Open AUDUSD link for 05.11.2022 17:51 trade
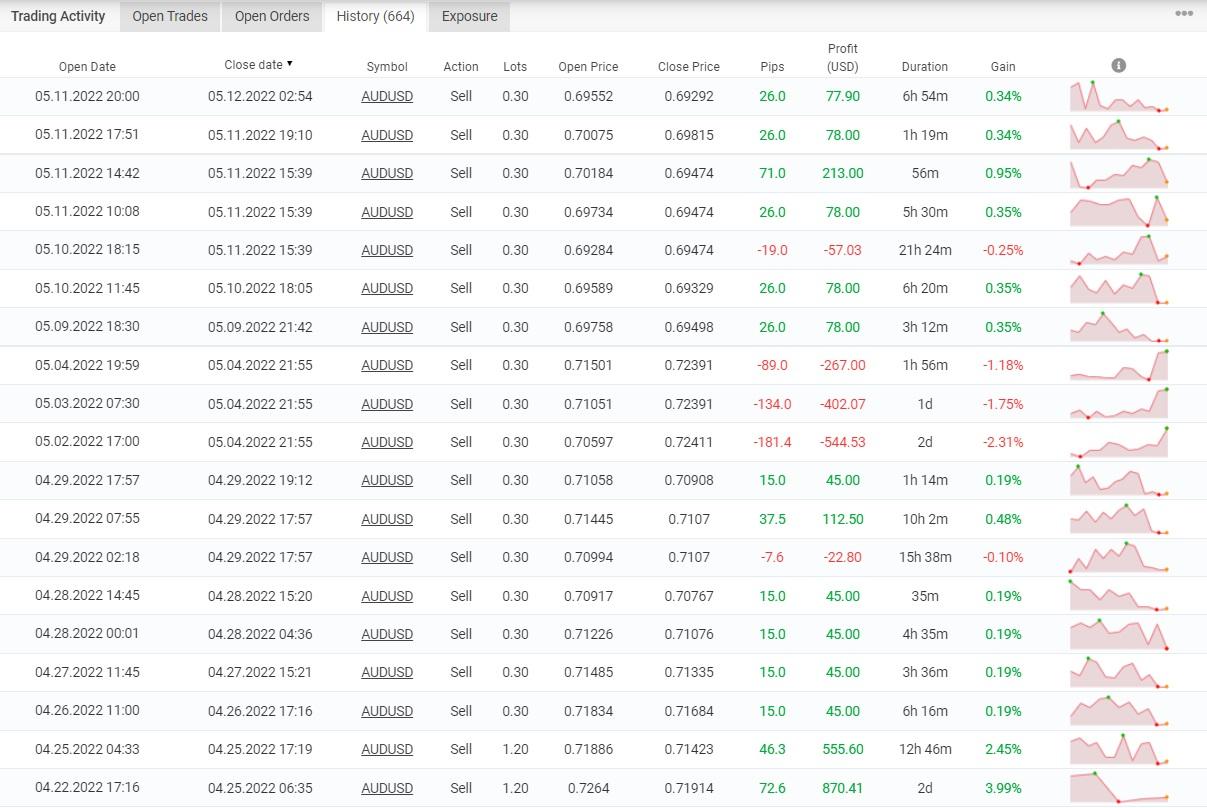Image resolution: width=1207 pixels, height=808 pixels. click(x=387, y=135)
